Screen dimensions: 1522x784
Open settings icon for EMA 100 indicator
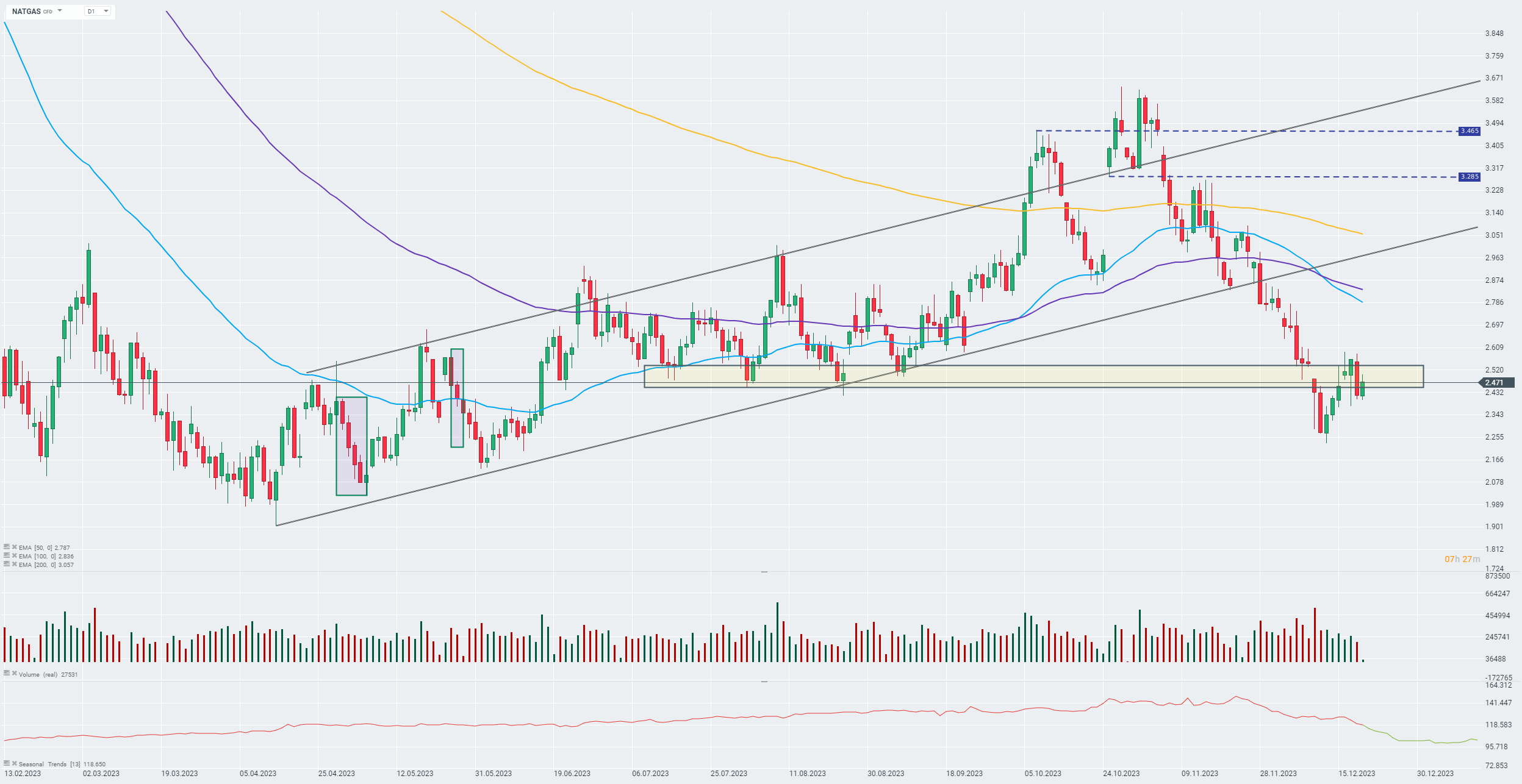click(7, 555)
